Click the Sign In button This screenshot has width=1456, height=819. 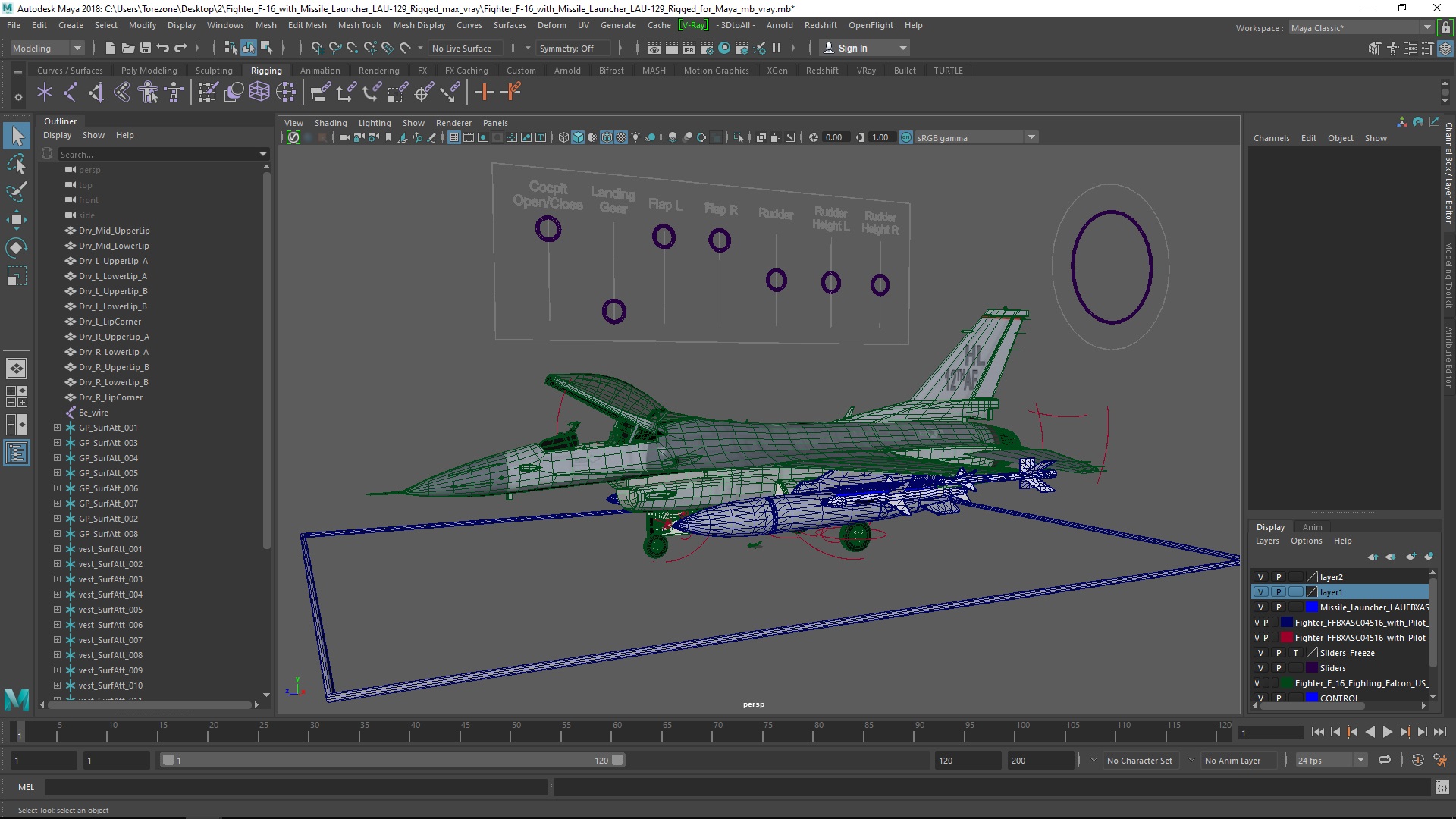[x=852, y=48]
